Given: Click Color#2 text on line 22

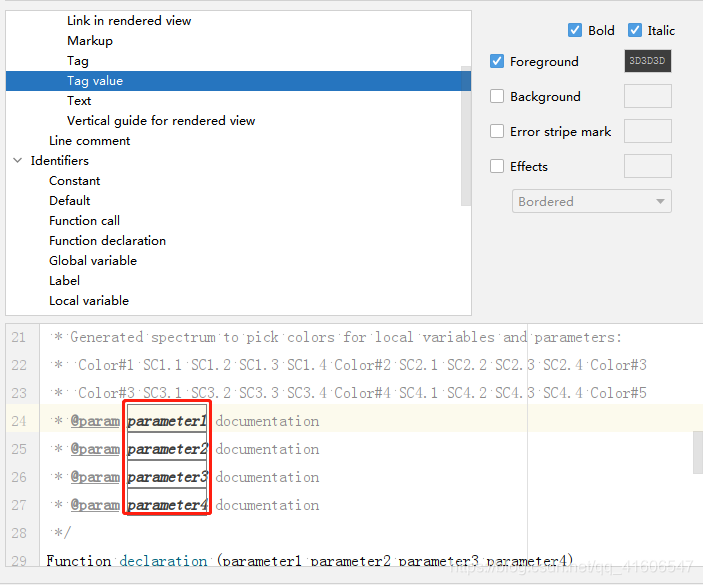Looking at the screenshot, I should [x=362, y=365].
